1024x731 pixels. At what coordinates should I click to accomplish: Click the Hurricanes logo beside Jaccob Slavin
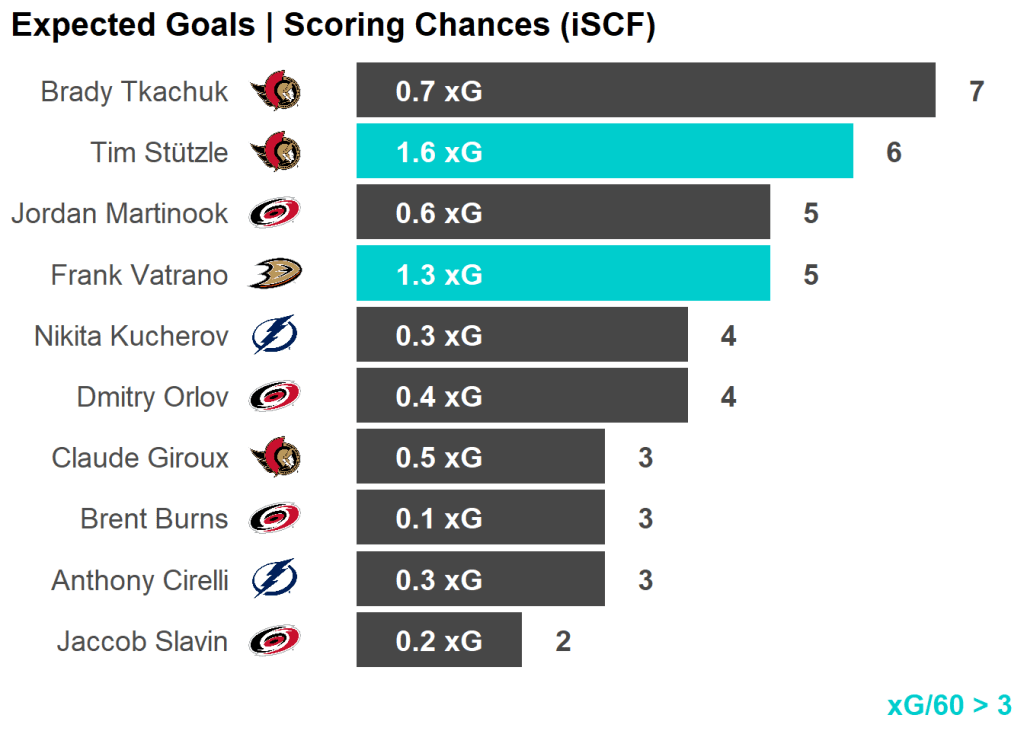click(x=275, y=641)
